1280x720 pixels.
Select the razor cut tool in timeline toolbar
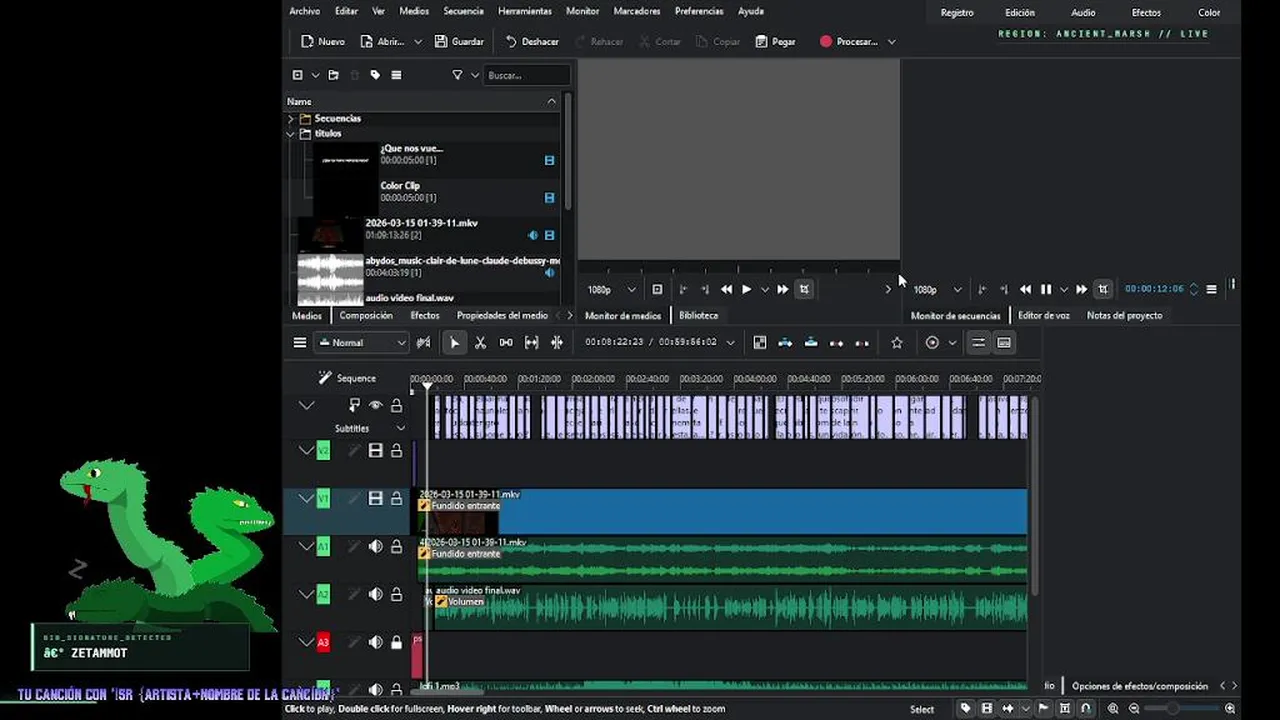[x=480, y=343]
